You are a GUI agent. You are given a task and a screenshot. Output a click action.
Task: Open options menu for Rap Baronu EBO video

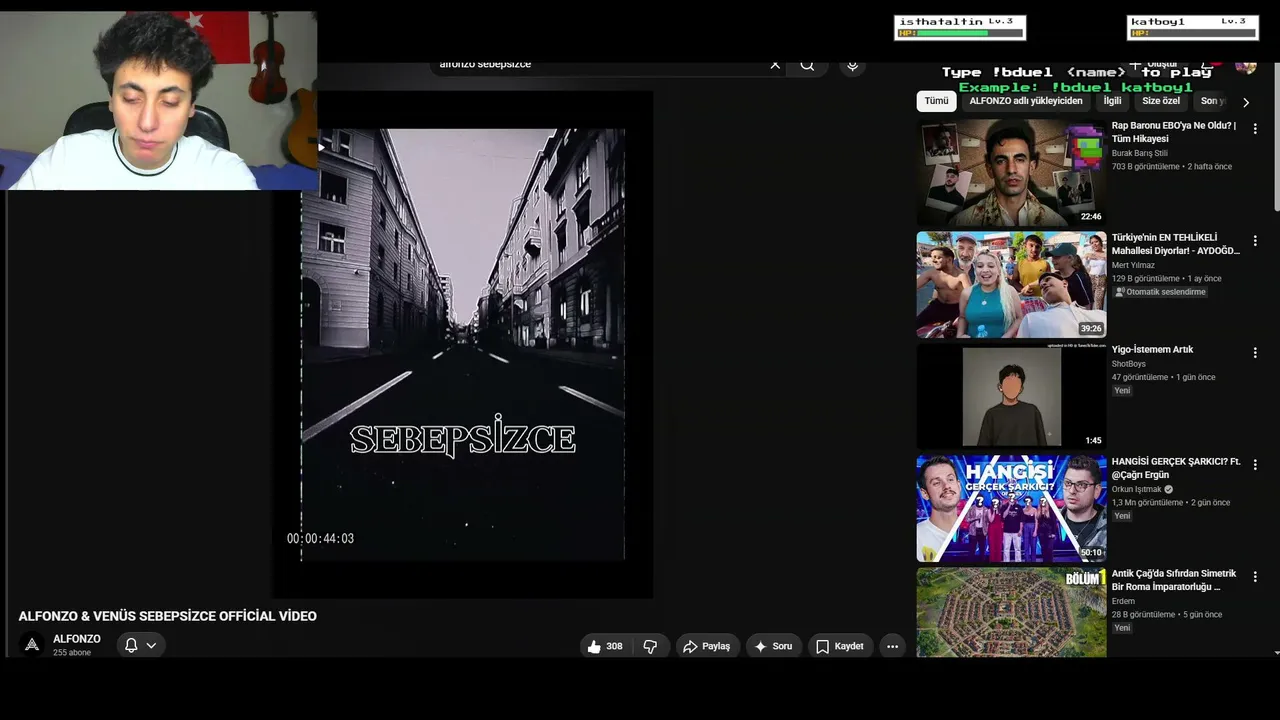pyautogui.click(x=1255, y=129)
